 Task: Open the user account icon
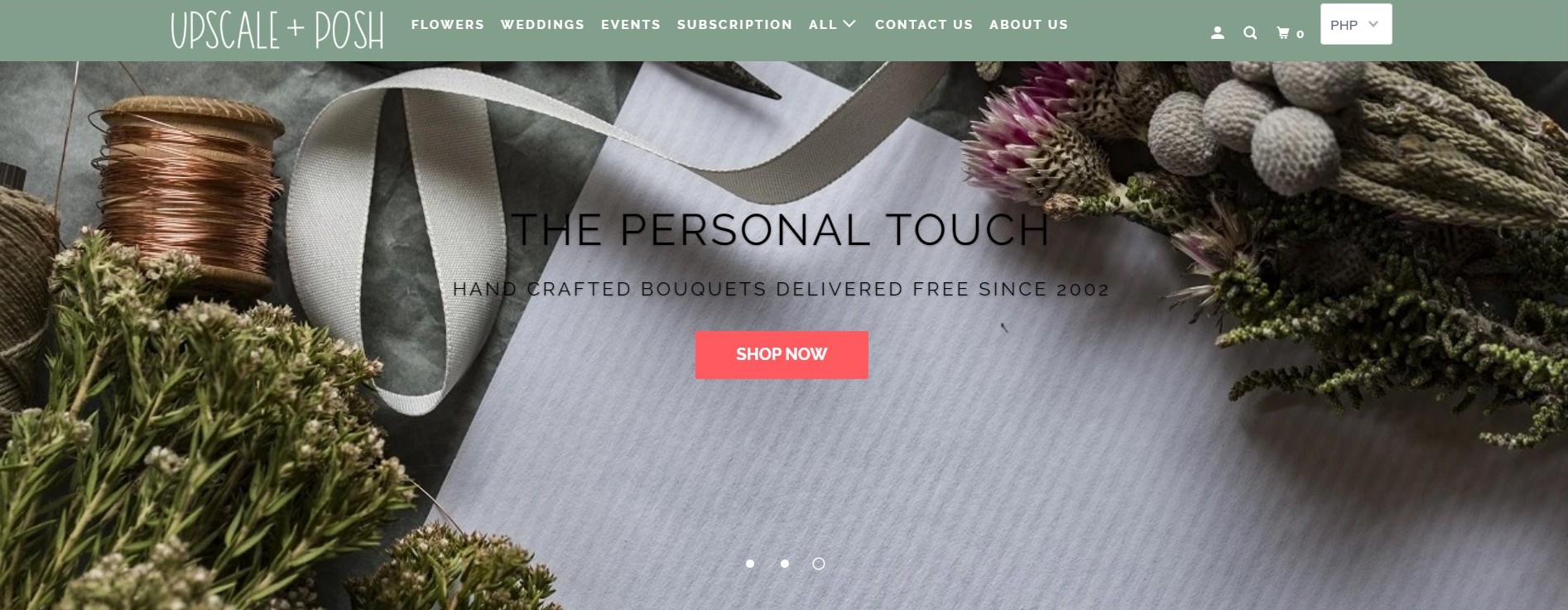click(1217, 33)
